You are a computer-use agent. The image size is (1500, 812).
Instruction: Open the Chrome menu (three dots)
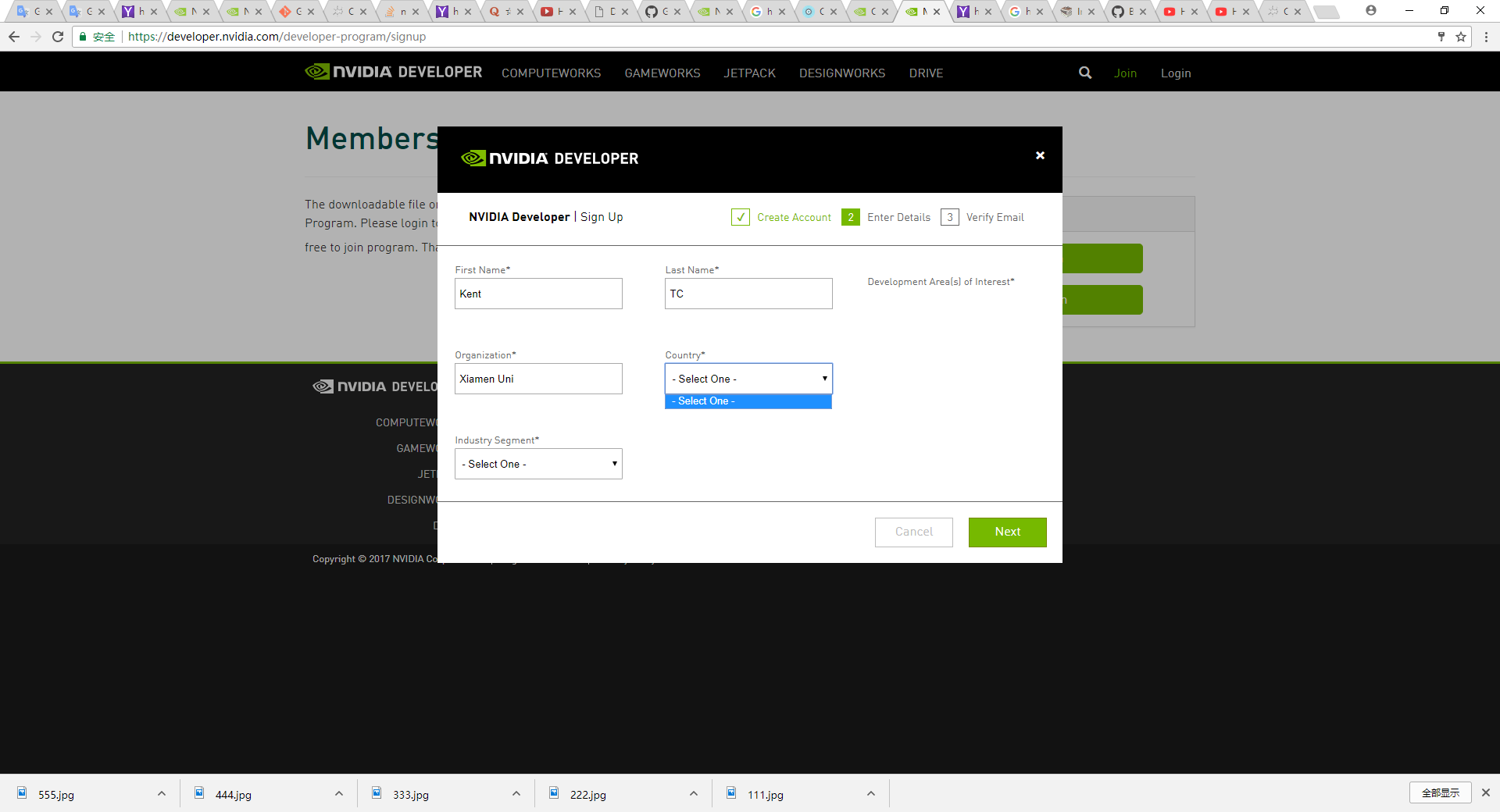(x=1486, y=37)
